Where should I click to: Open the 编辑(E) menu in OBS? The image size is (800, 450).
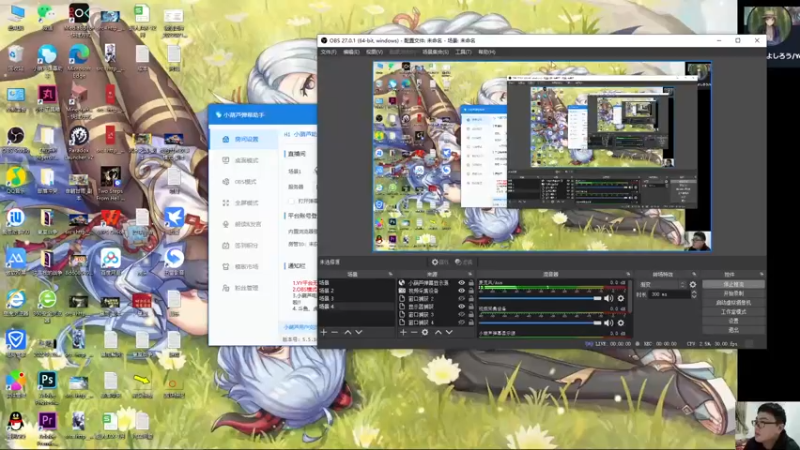(x=351, y=52)
